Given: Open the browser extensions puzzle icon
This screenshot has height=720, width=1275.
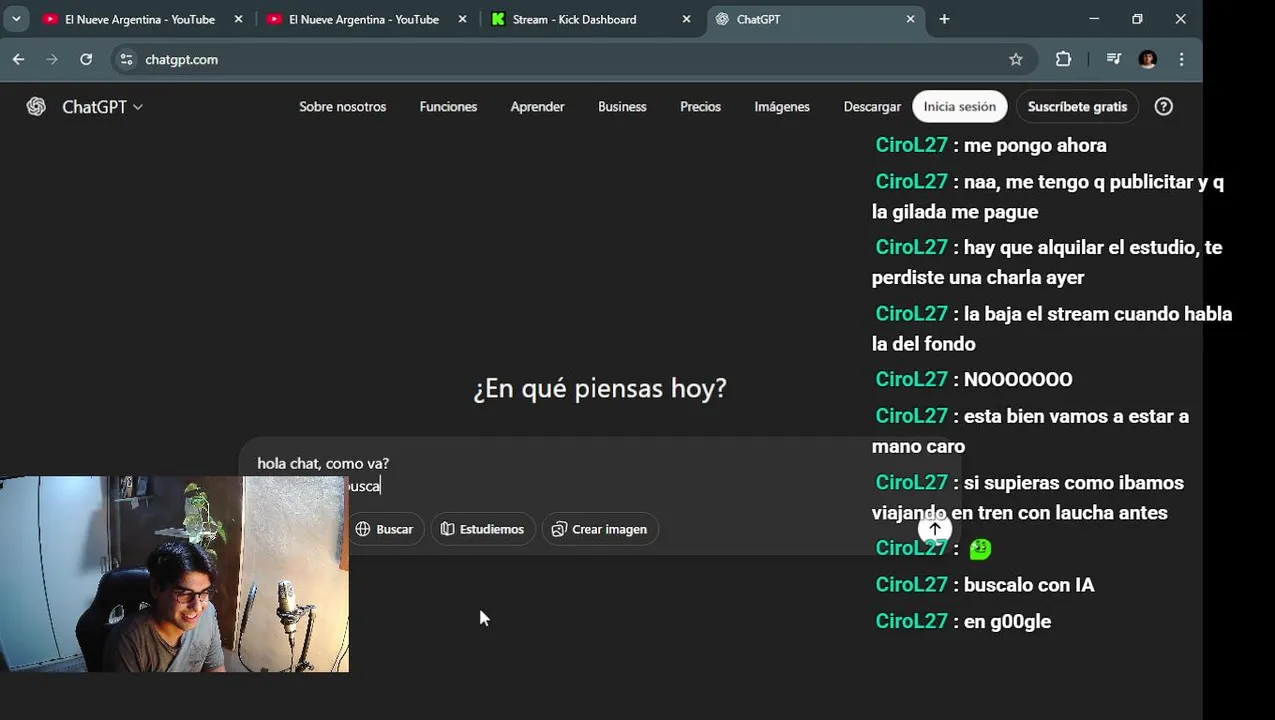Looking at the screenshot, I should tap(1063, 59).
